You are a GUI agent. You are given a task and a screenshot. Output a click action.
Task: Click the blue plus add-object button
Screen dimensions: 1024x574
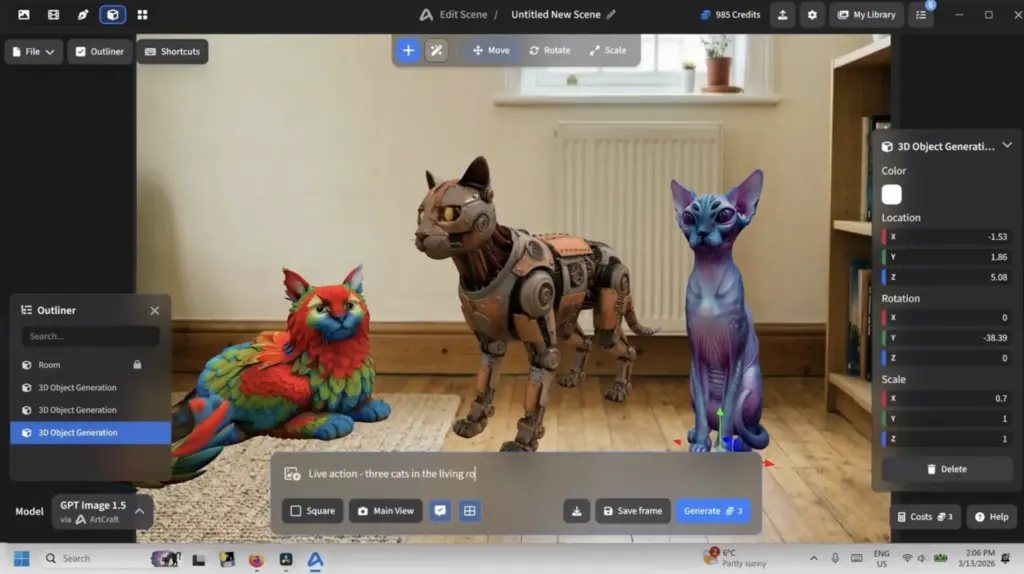tap(408, 50)
